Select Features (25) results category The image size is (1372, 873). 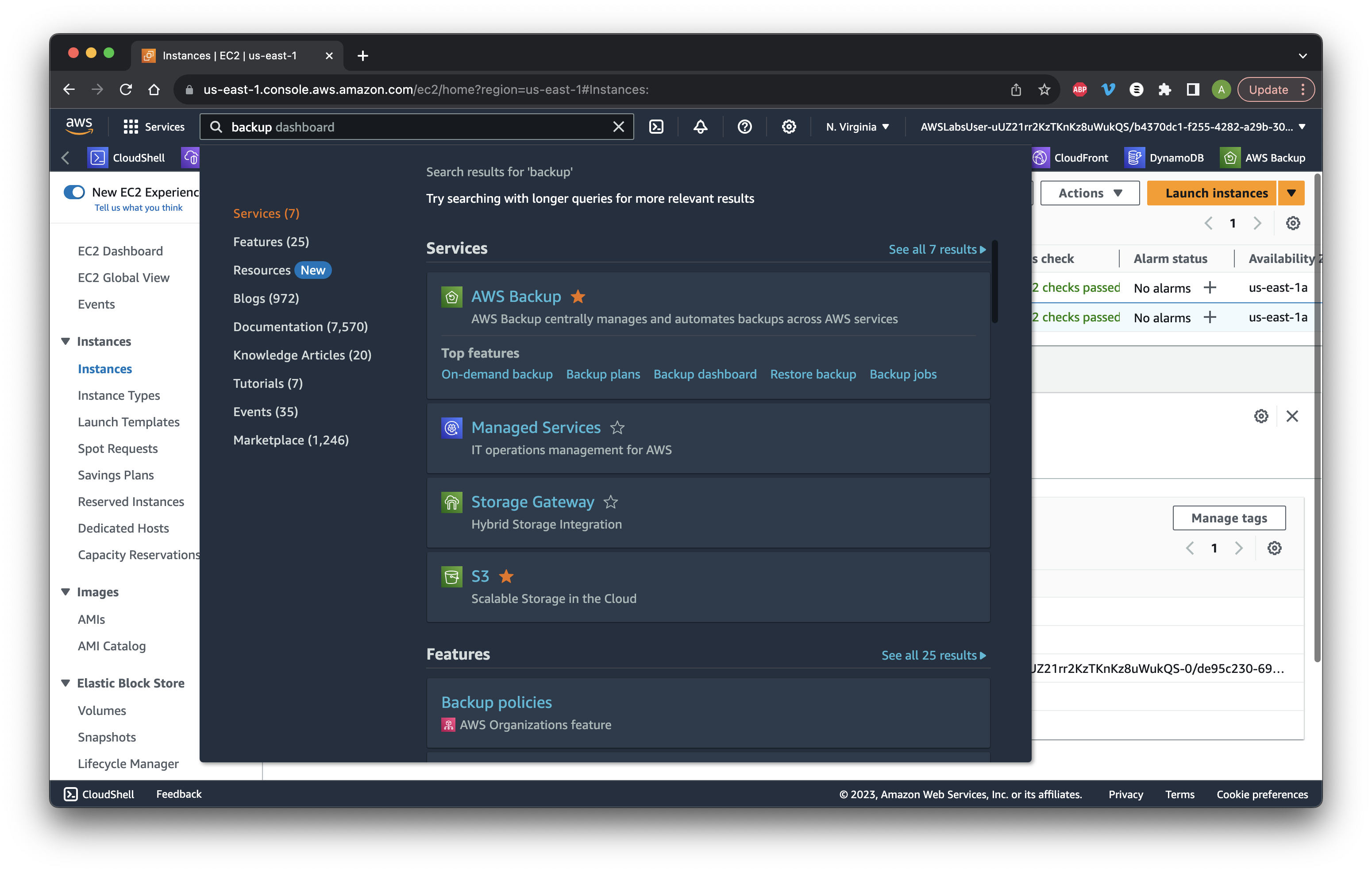[x=271, y=242]
